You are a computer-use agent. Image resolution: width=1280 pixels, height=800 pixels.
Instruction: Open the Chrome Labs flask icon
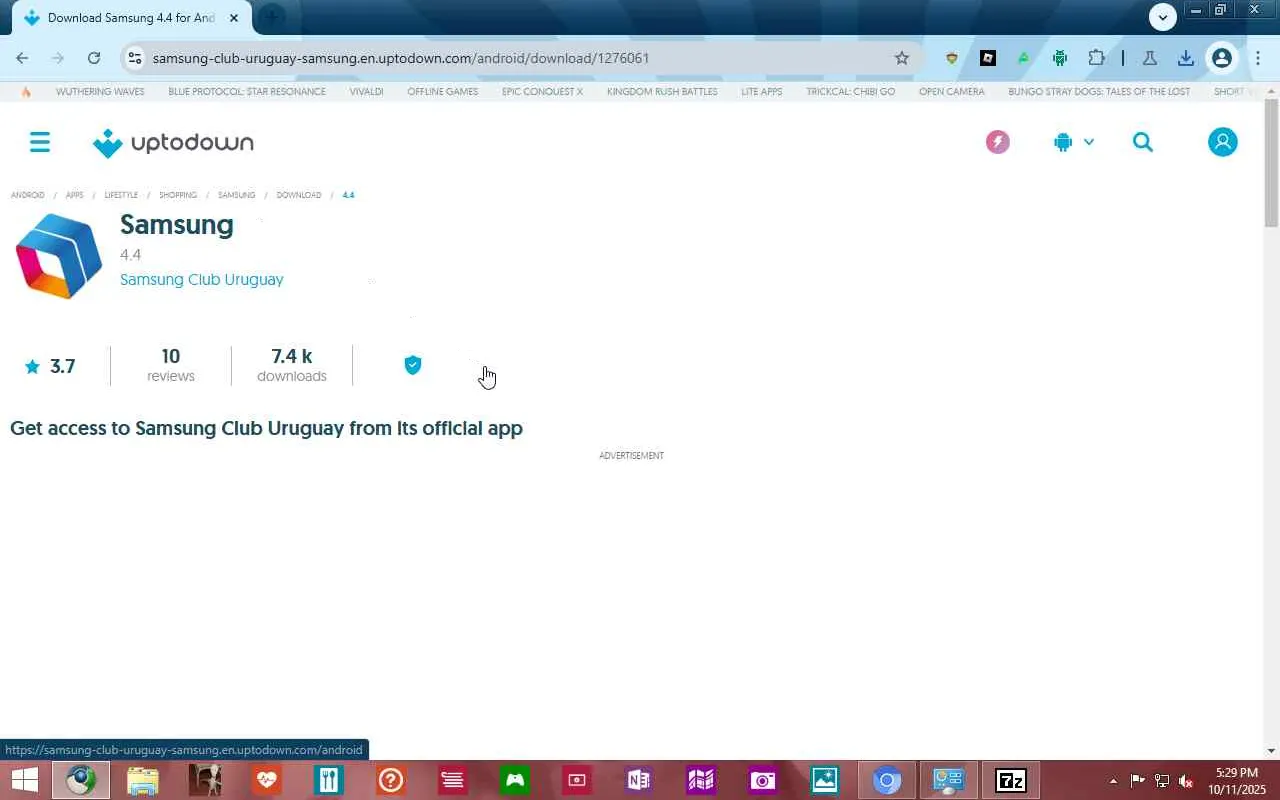coord(1150,58)
